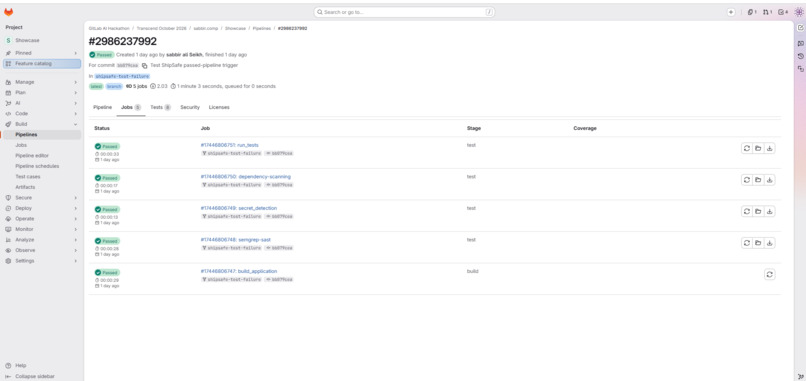Expand the Operate sidebar section

click(x=42, y=219)
